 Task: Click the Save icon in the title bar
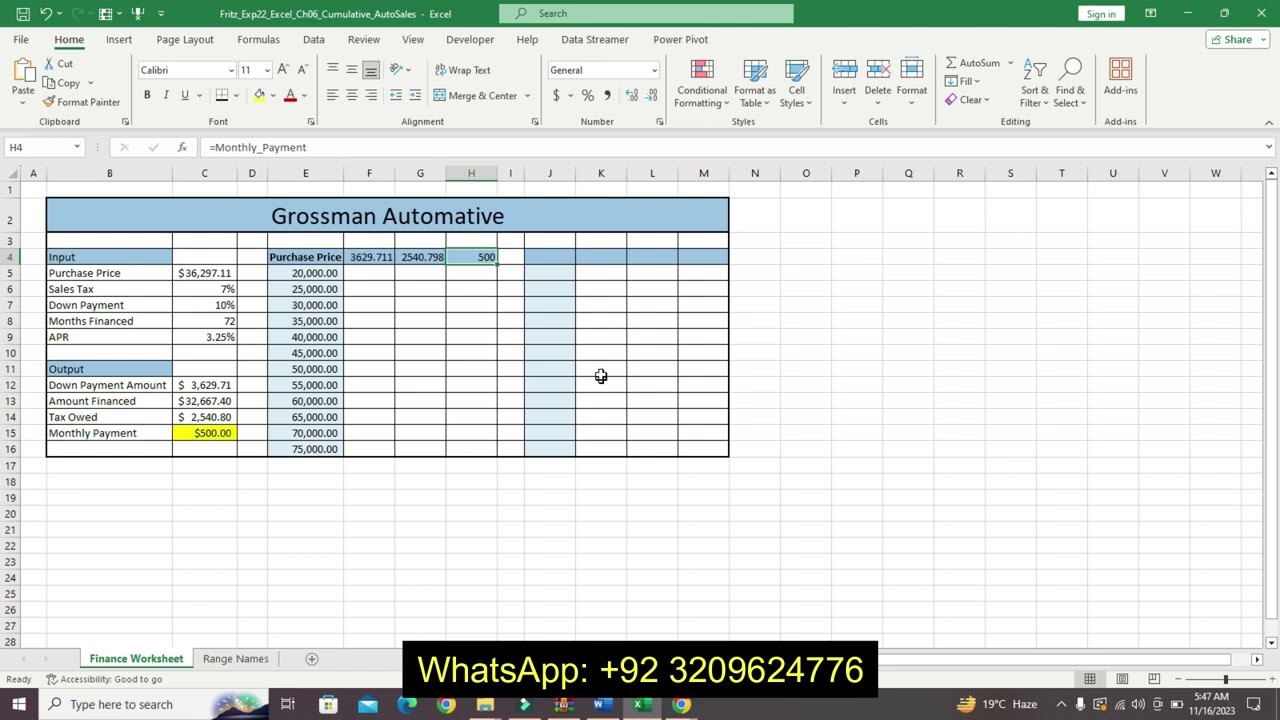coord(23,14)
